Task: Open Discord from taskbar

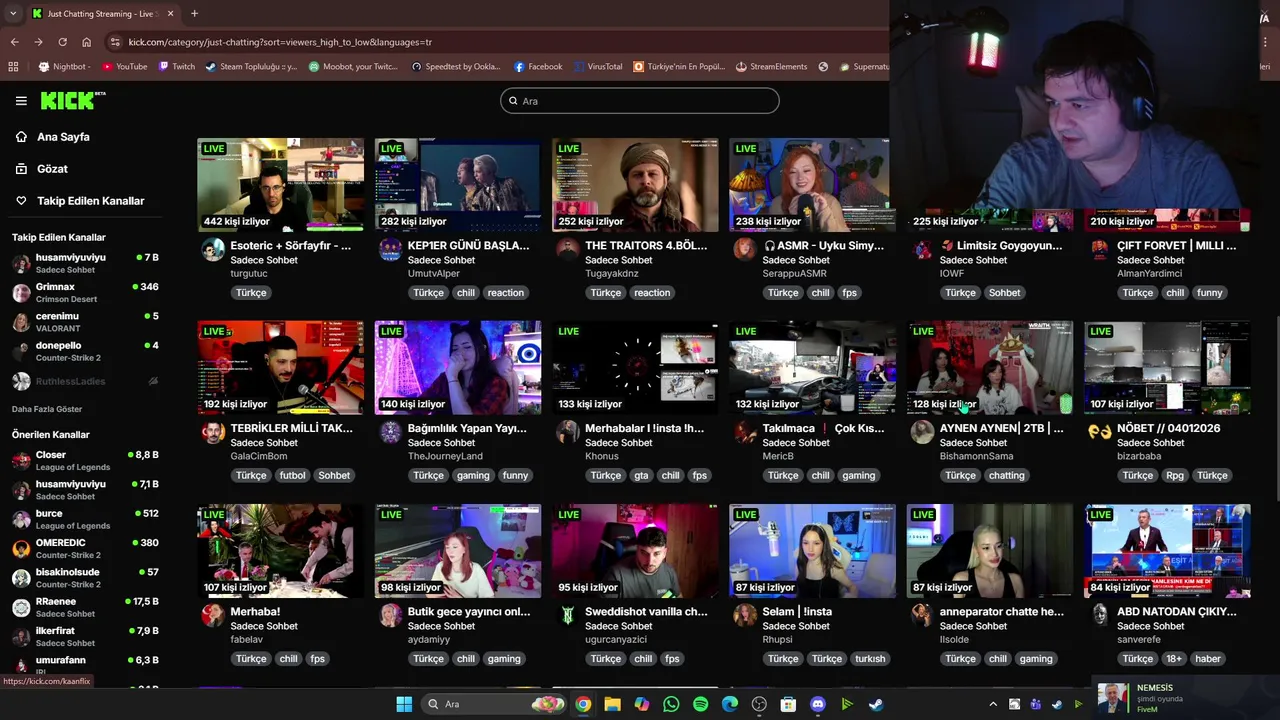Action: click(x=818, y=704)
